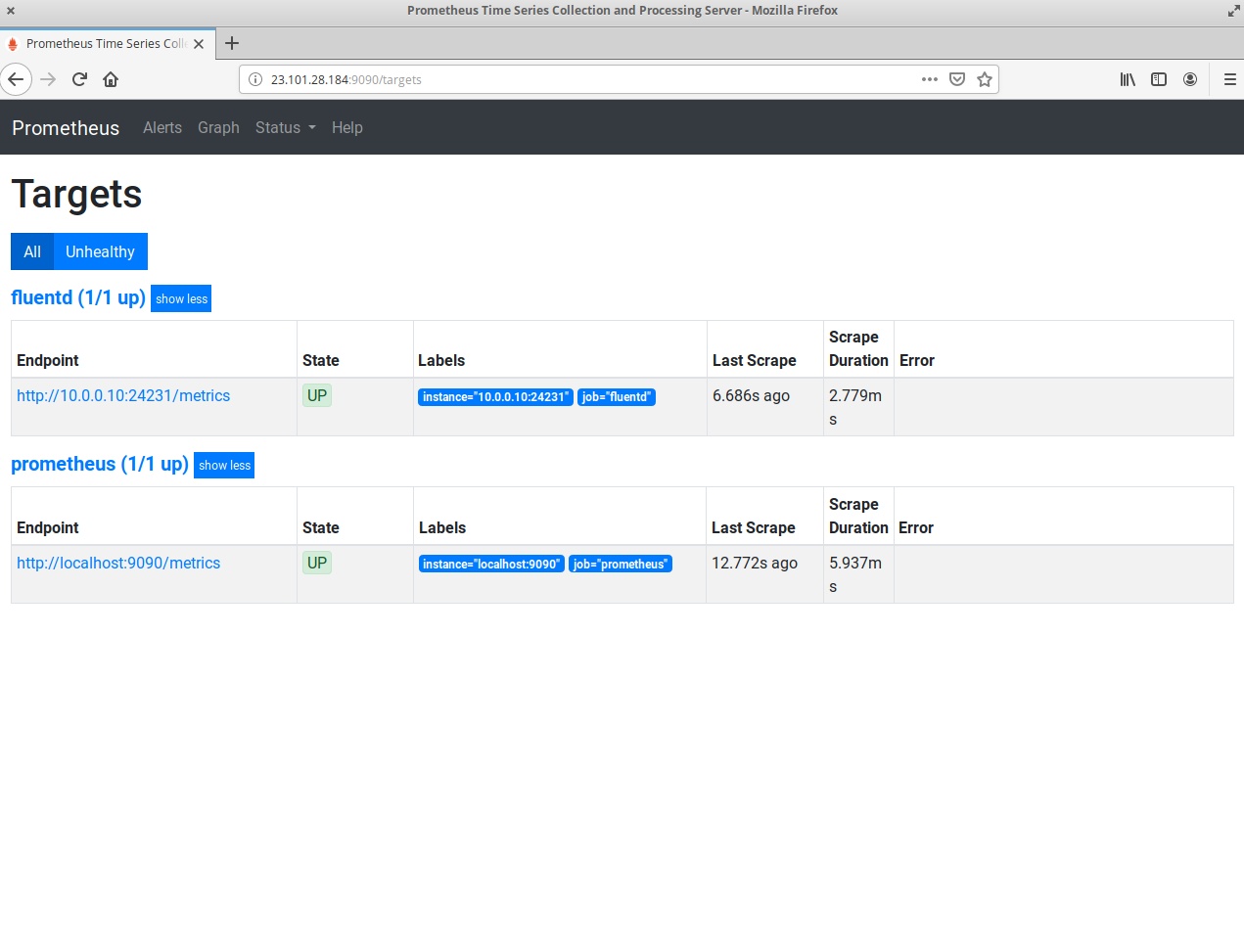Open the Help nav item
This screenshot has width=1244, height=952.
click(347, 127)
